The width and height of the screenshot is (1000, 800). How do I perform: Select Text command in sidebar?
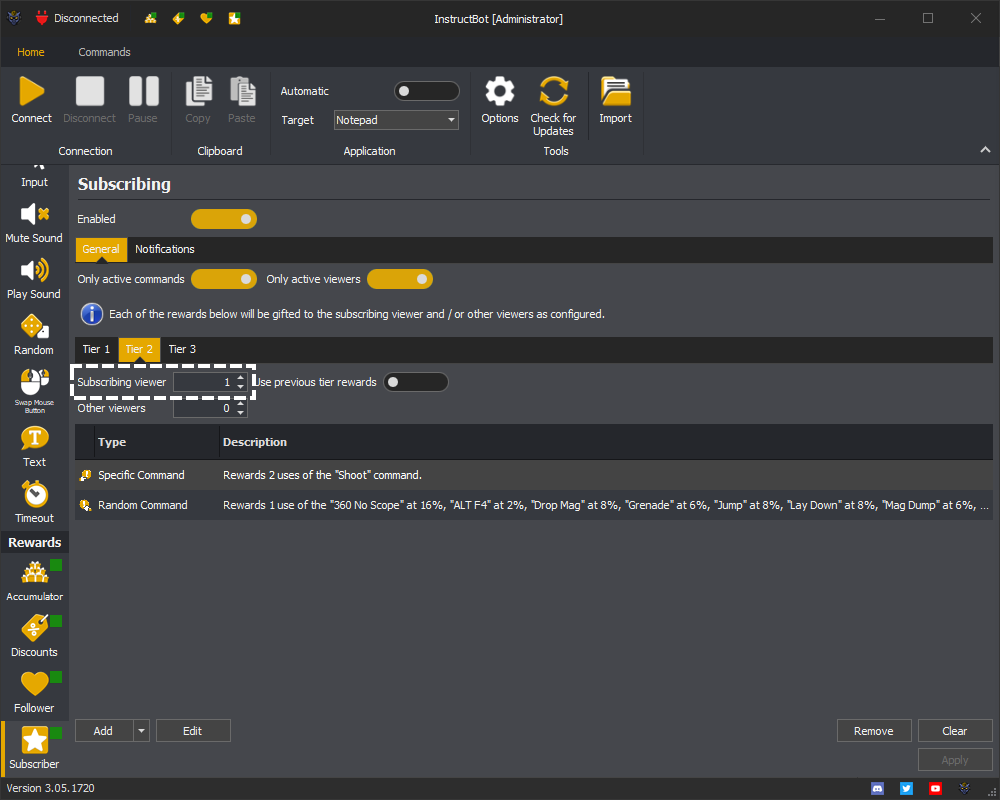click(34, 448)
